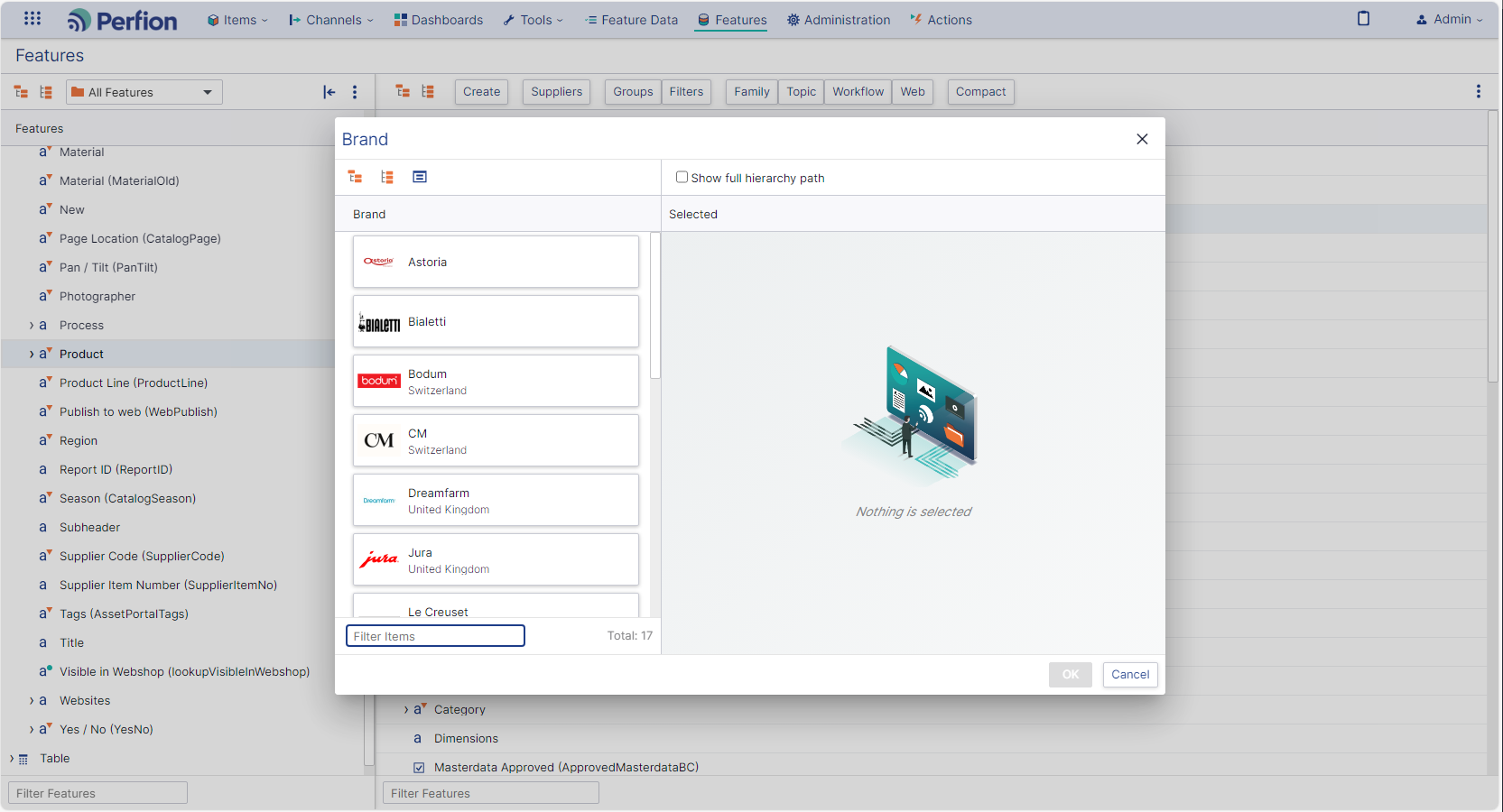1503x812 pixels.
Task: Open the All Features dropdown
Action: pos(144,92)
